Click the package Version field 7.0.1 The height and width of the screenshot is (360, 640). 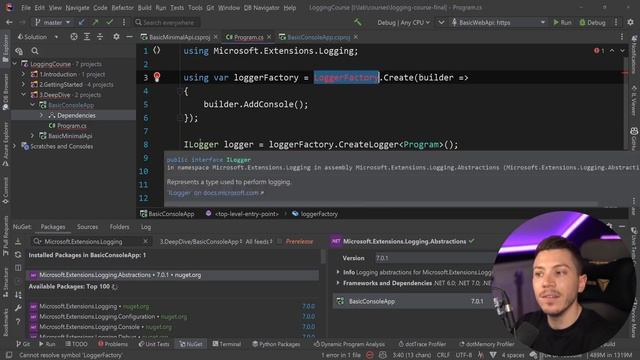434,258
